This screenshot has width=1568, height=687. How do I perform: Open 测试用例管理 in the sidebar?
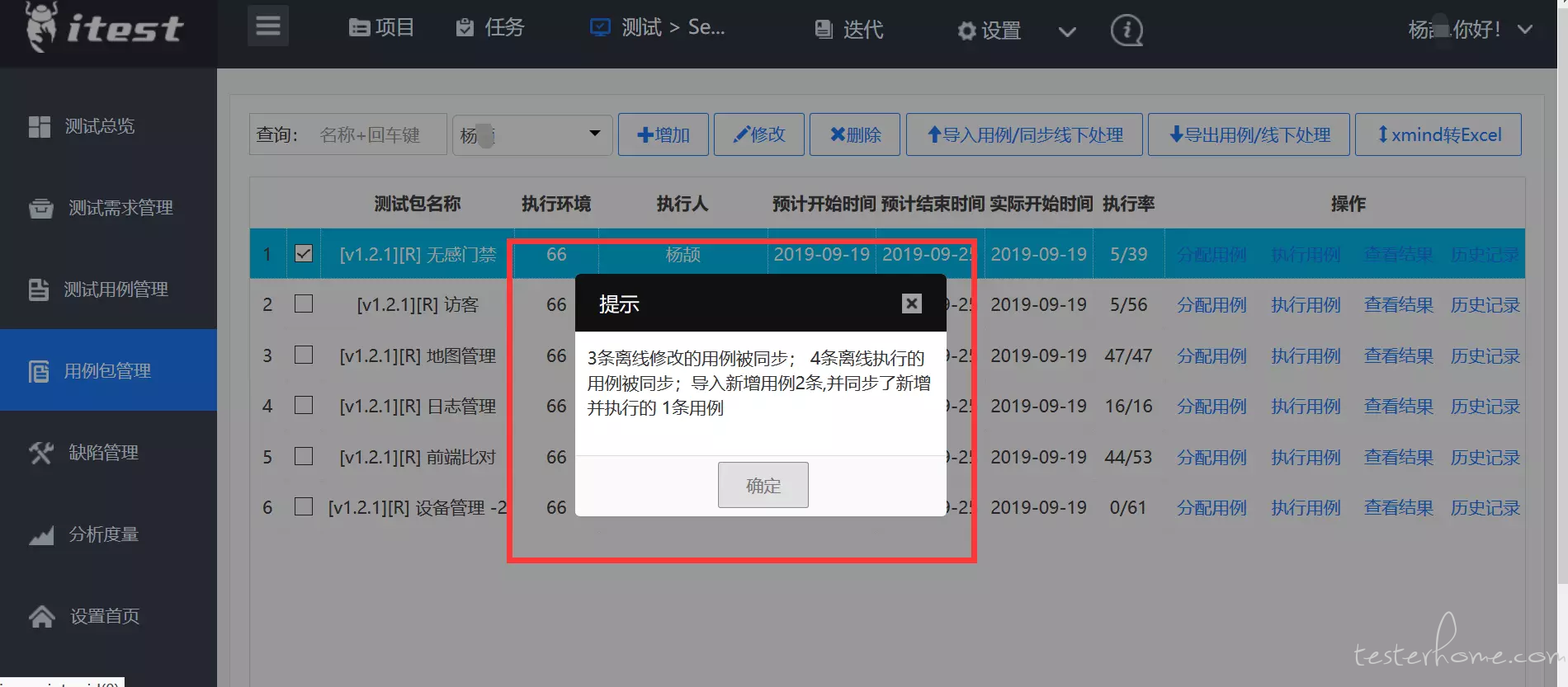click(108, 289)
